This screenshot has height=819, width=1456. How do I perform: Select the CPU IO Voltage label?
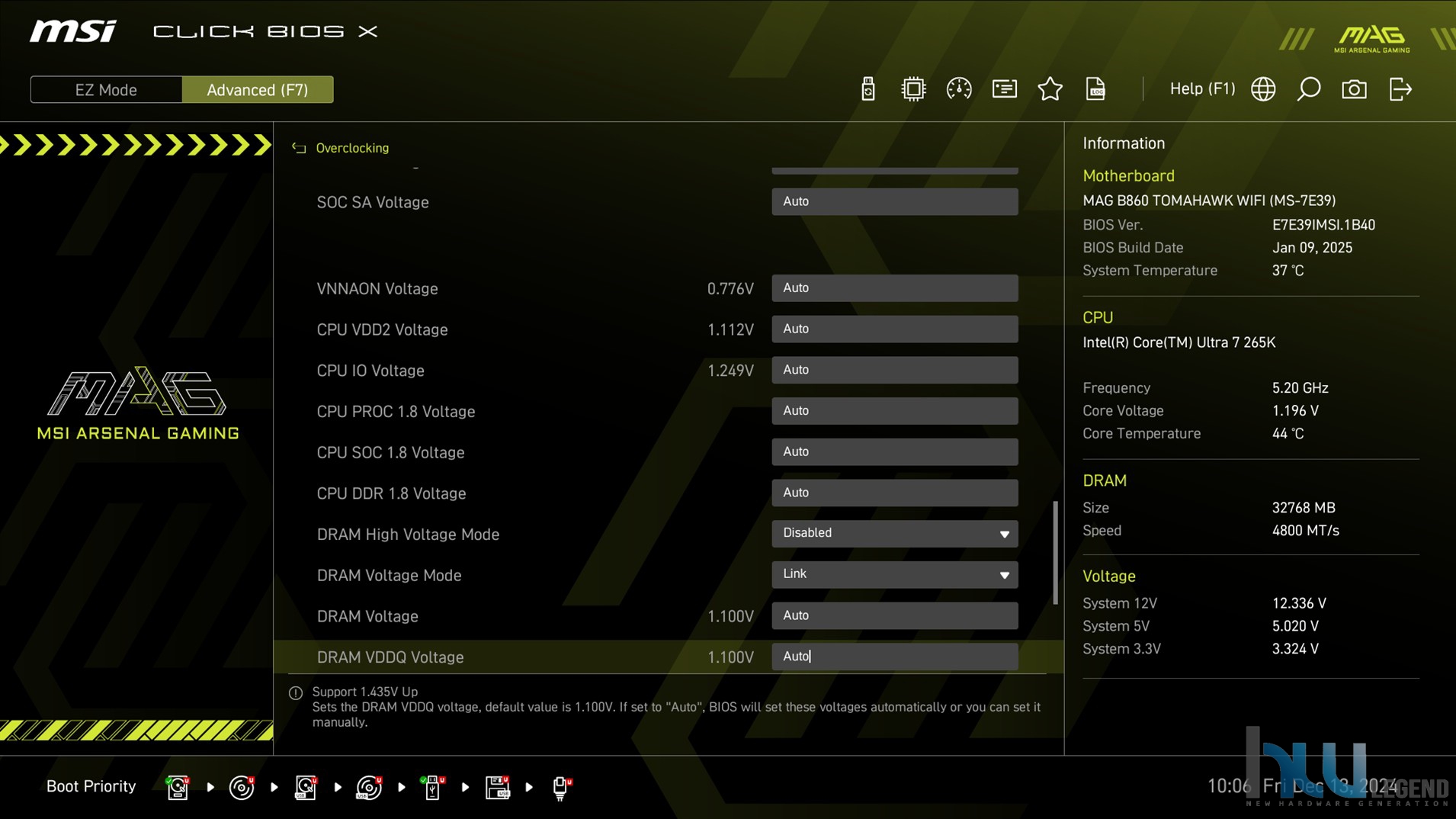pos(370,371)
